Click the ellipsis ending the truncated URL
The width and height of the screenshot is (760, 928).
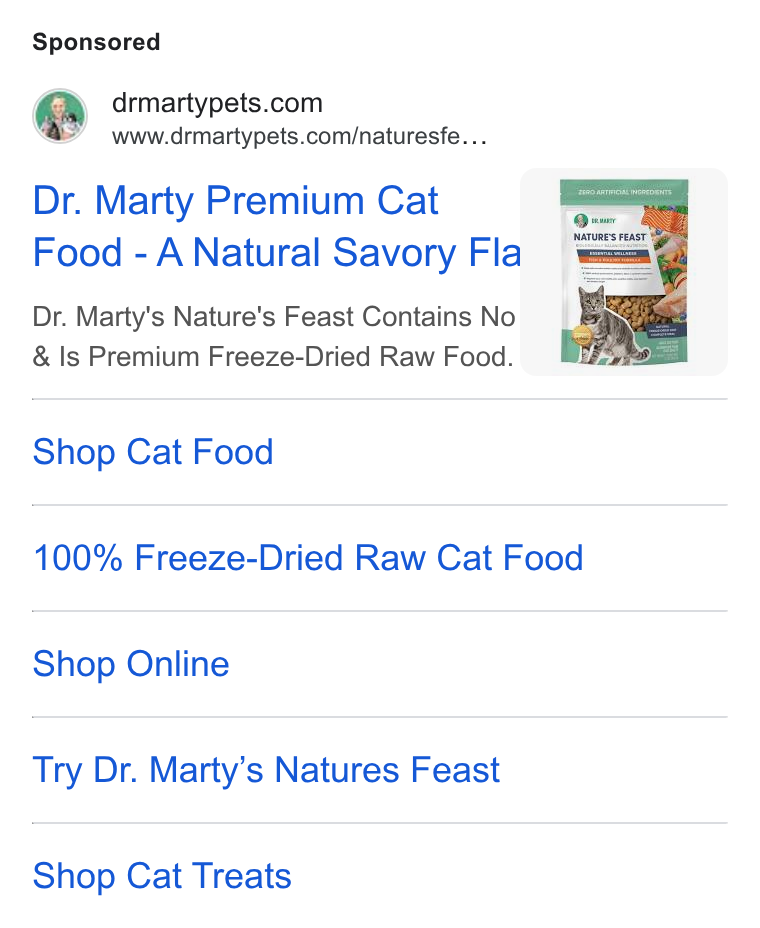(x=475, y=139)
